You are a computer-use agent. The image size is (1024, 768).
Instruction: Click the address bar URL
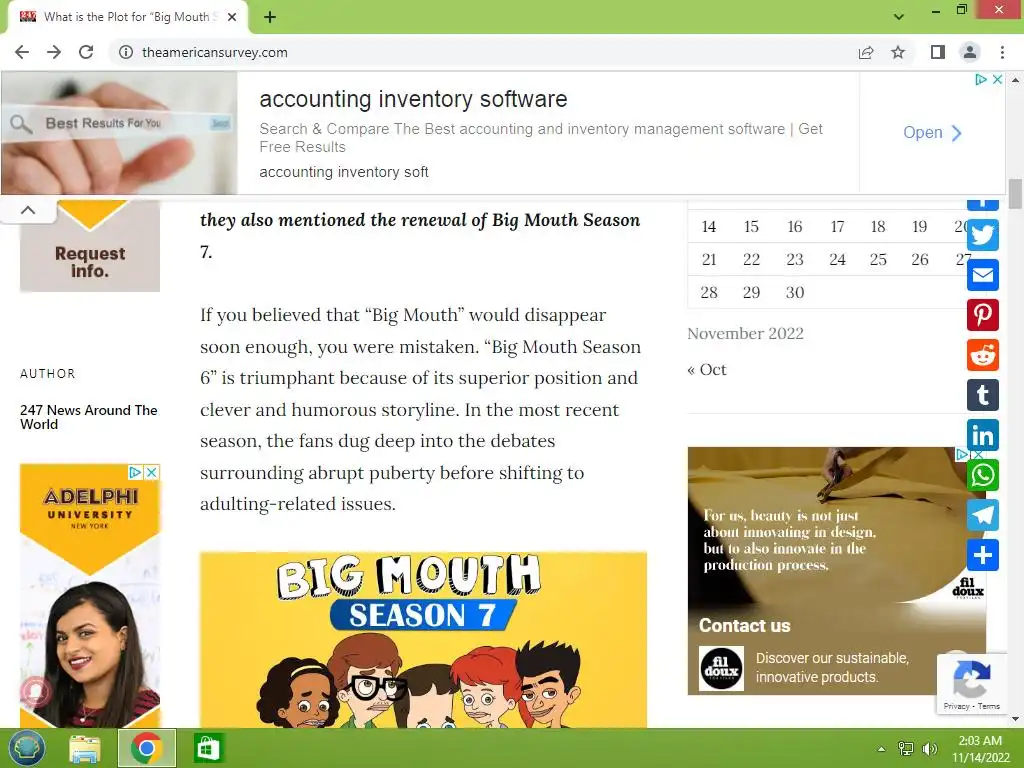pos(214,52)
